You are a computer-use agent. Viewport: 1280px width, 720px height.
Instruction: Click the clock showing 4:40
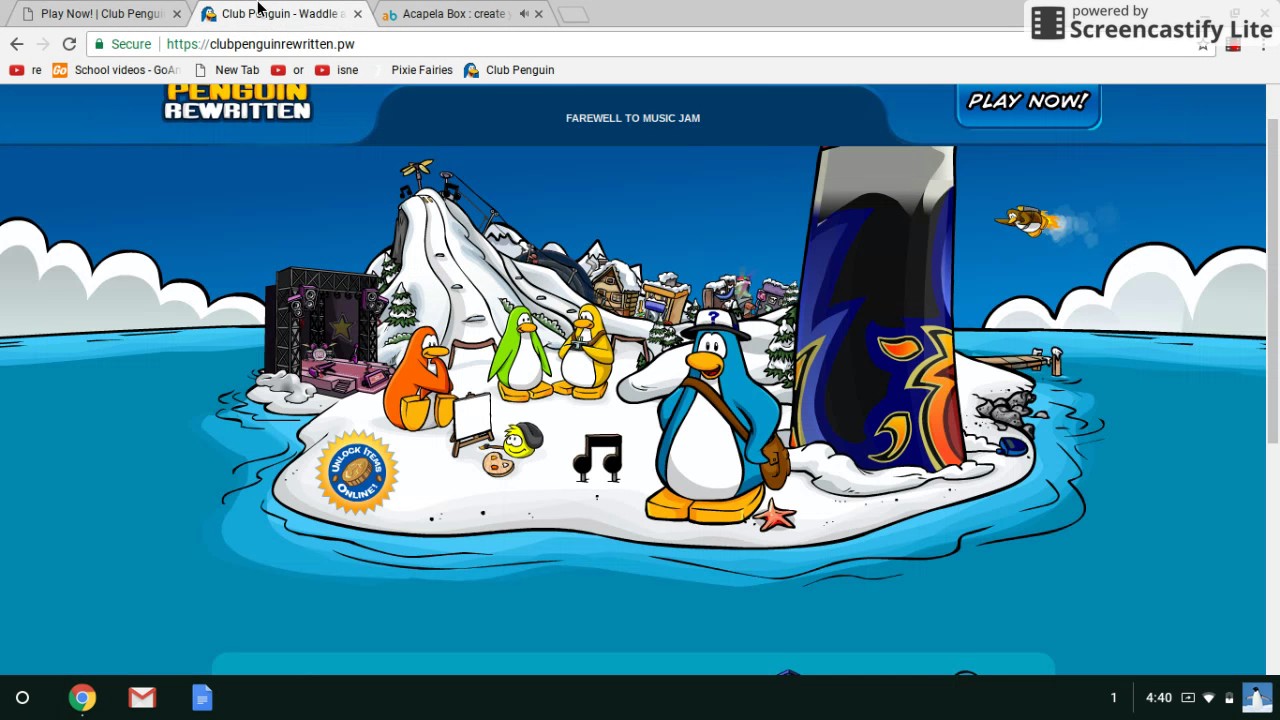click(x=1158, y=698)
